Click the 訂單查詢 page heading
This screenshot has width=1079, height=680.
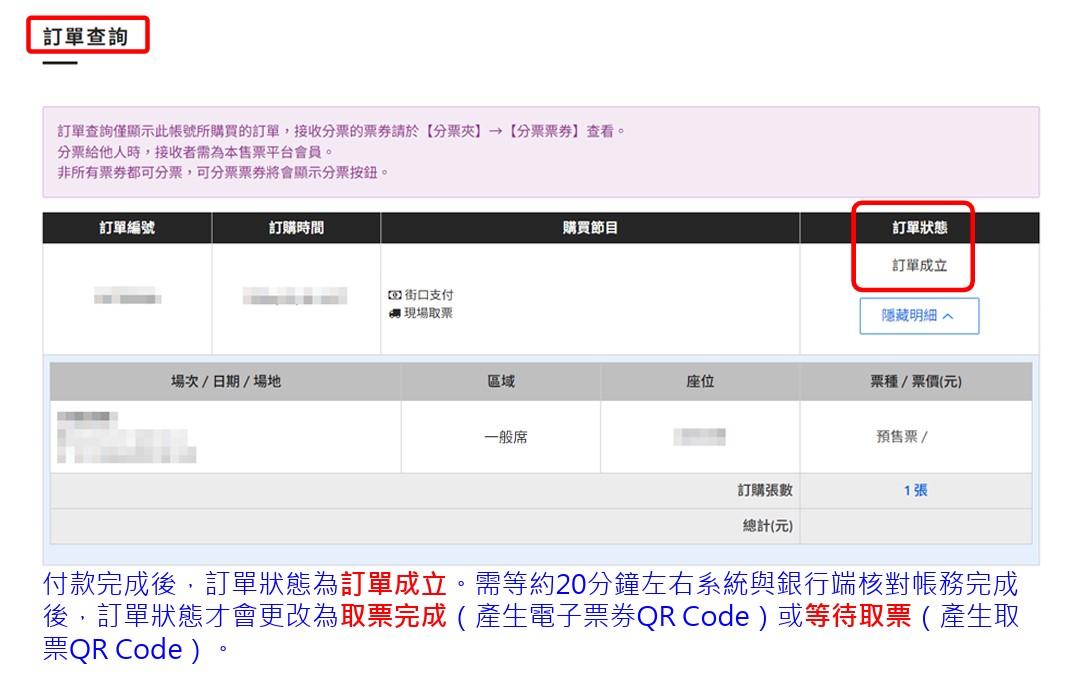point(86,37)
